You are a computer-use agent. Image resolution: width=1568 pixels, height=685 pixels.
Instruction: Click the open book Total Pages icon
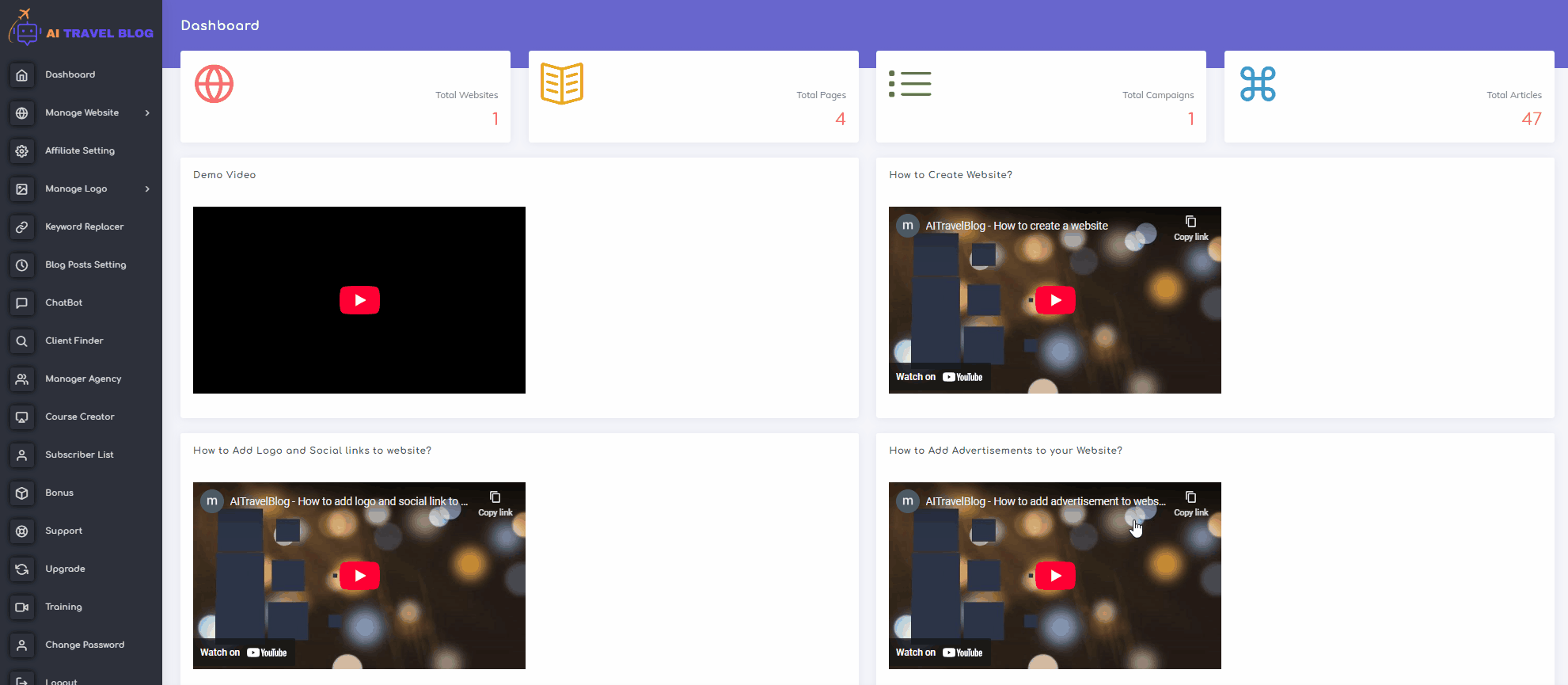coord(562,83)
